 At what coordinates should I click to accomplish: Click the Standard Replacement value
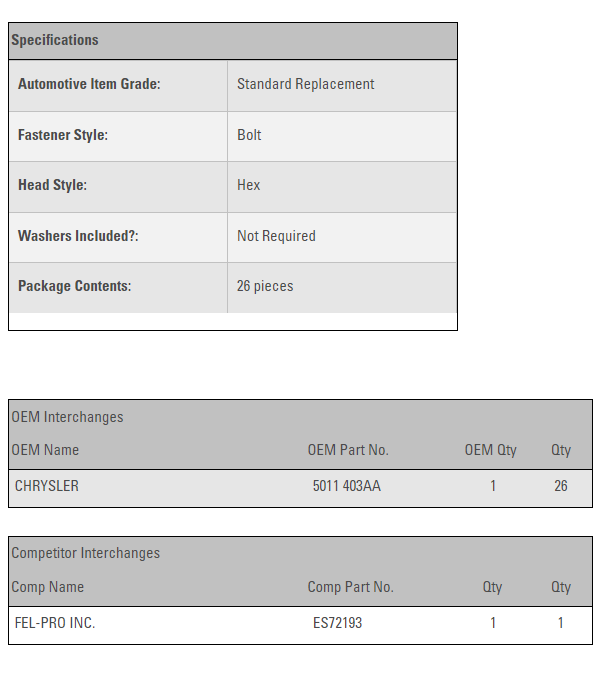coord(305,85)
